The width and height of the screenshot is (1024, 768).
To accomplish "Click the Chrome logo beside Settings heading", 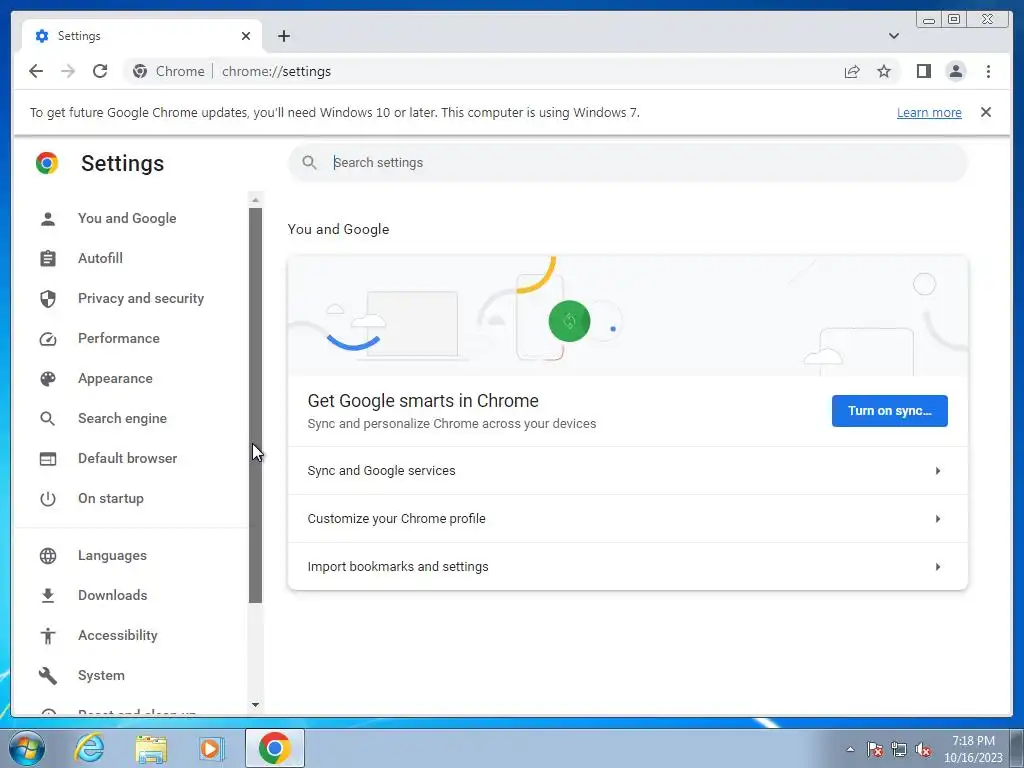I will tap(46, 163).
